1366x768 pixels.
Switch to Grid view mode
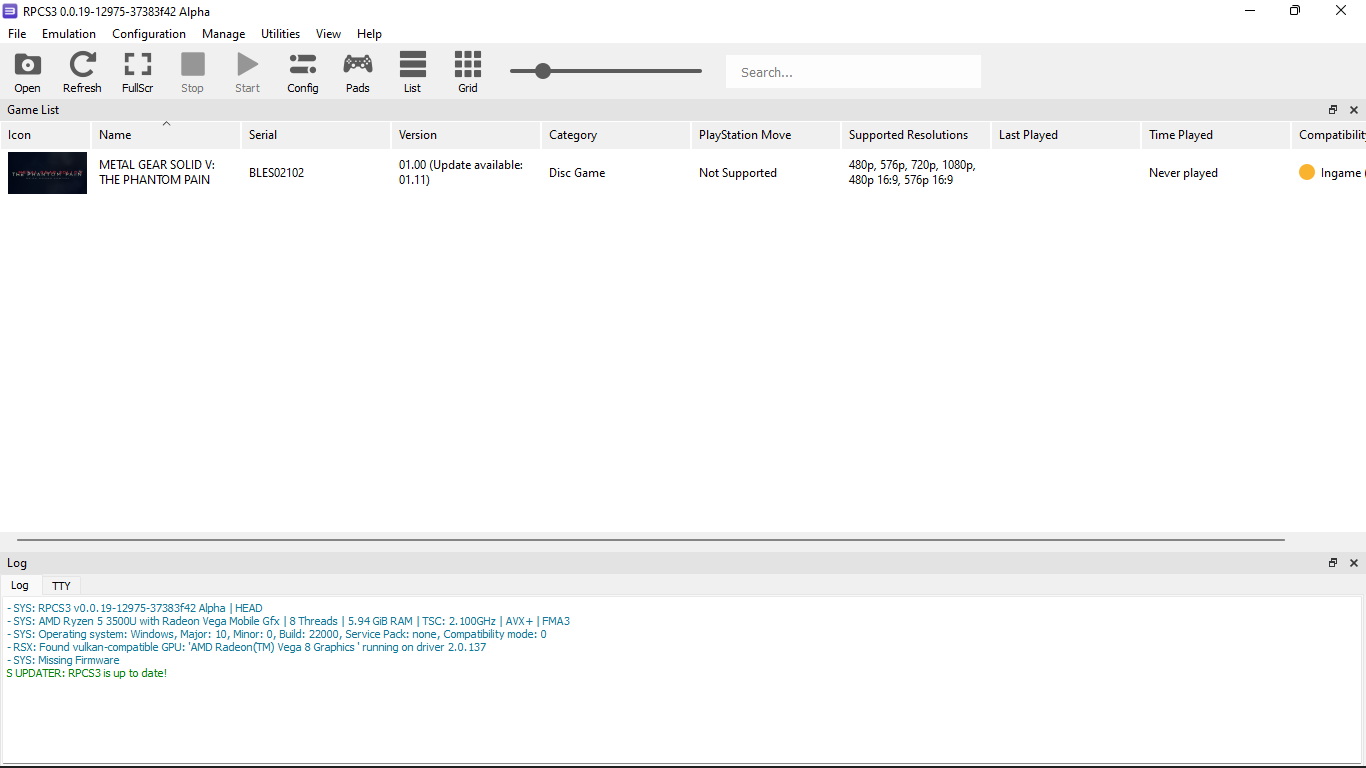coord(468,72)
